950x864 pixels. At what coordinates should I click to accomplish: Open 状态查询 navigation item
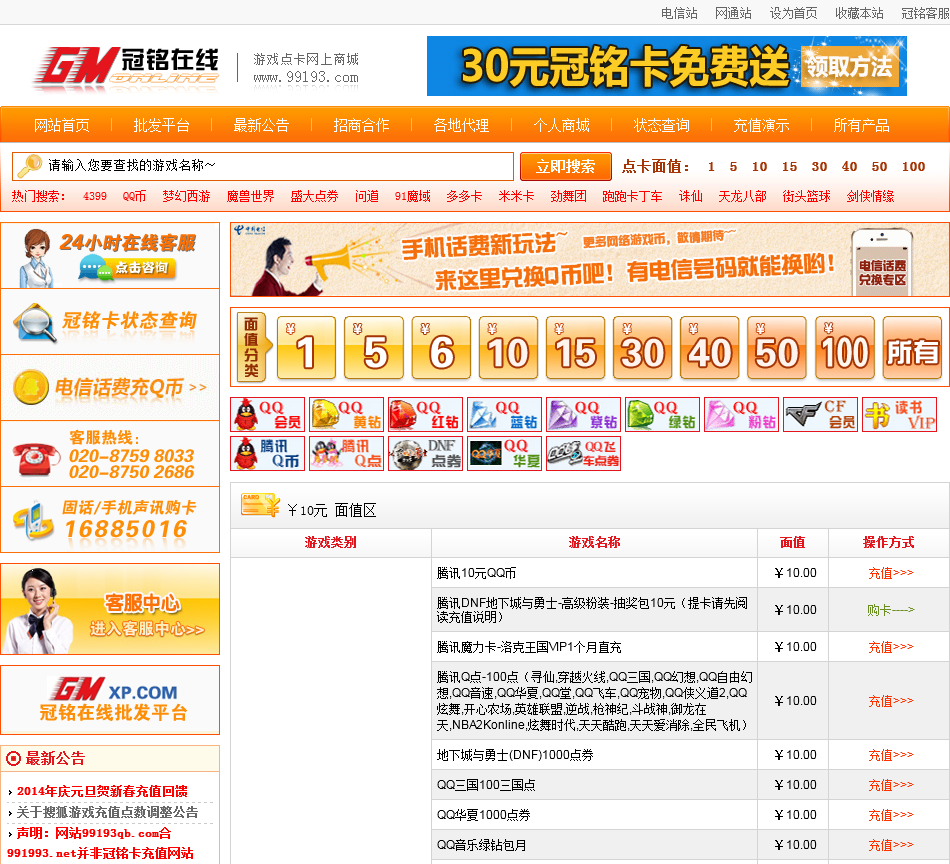662,125
